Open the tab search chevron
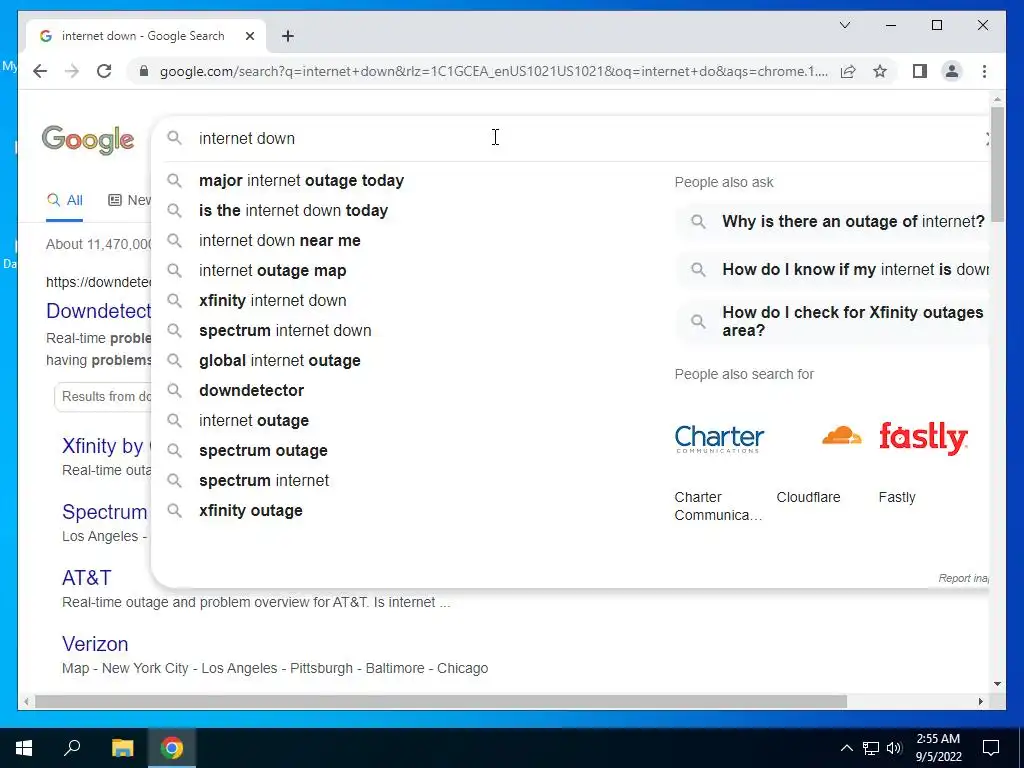Screen dimensions: 1024x768 844,25
